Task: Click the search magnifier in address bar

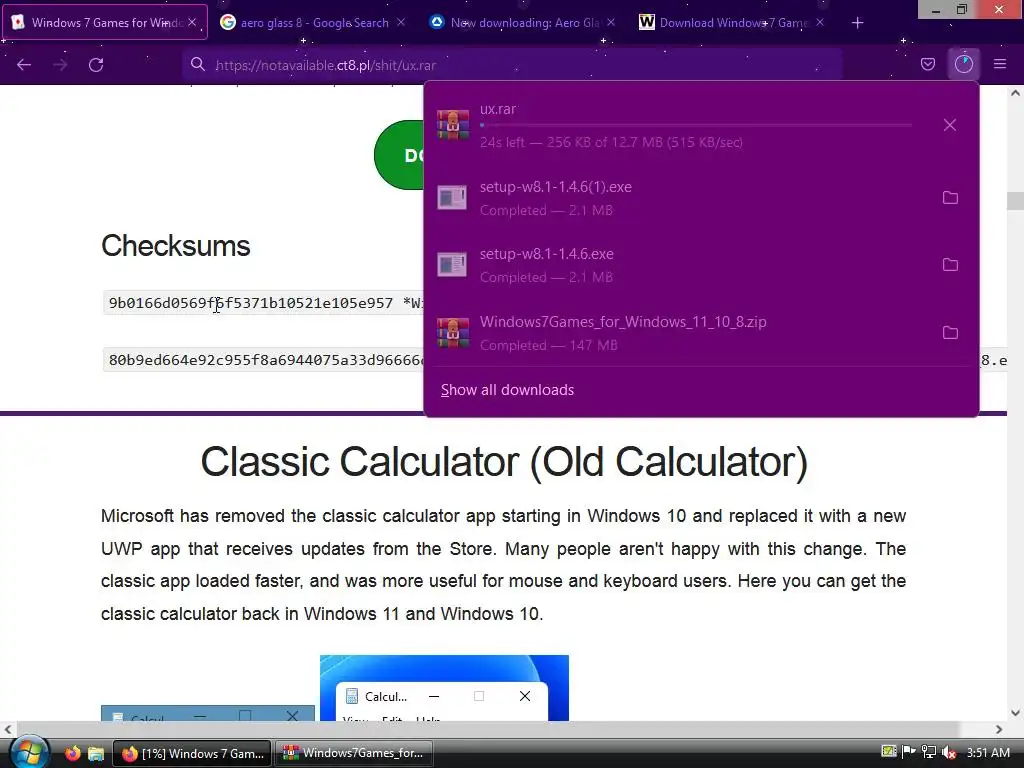Action: coord(197,65)
